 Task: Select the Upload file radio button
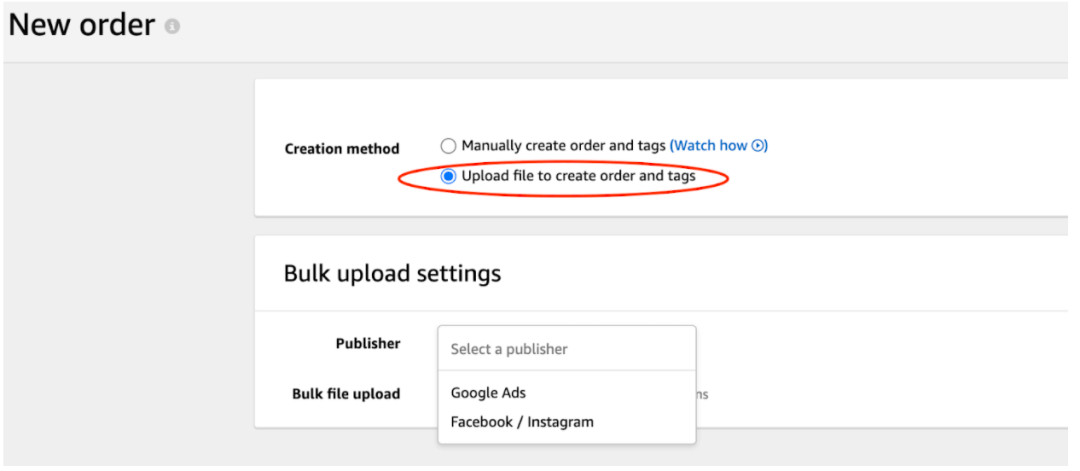(449, 176)
